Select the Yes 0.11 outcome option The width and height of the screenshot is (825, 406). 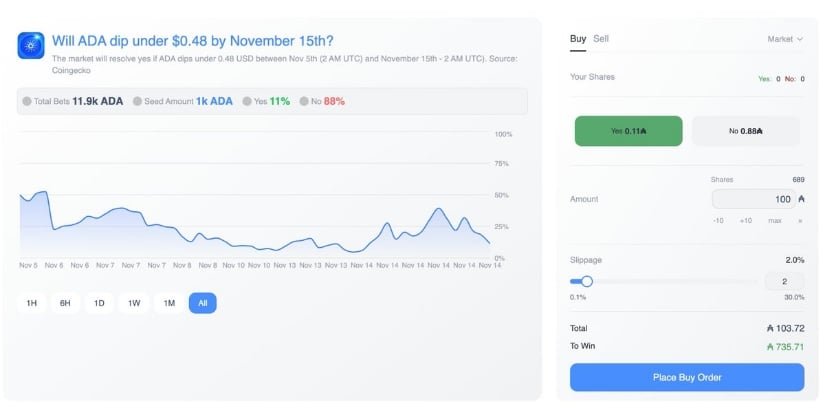[628, 130]
